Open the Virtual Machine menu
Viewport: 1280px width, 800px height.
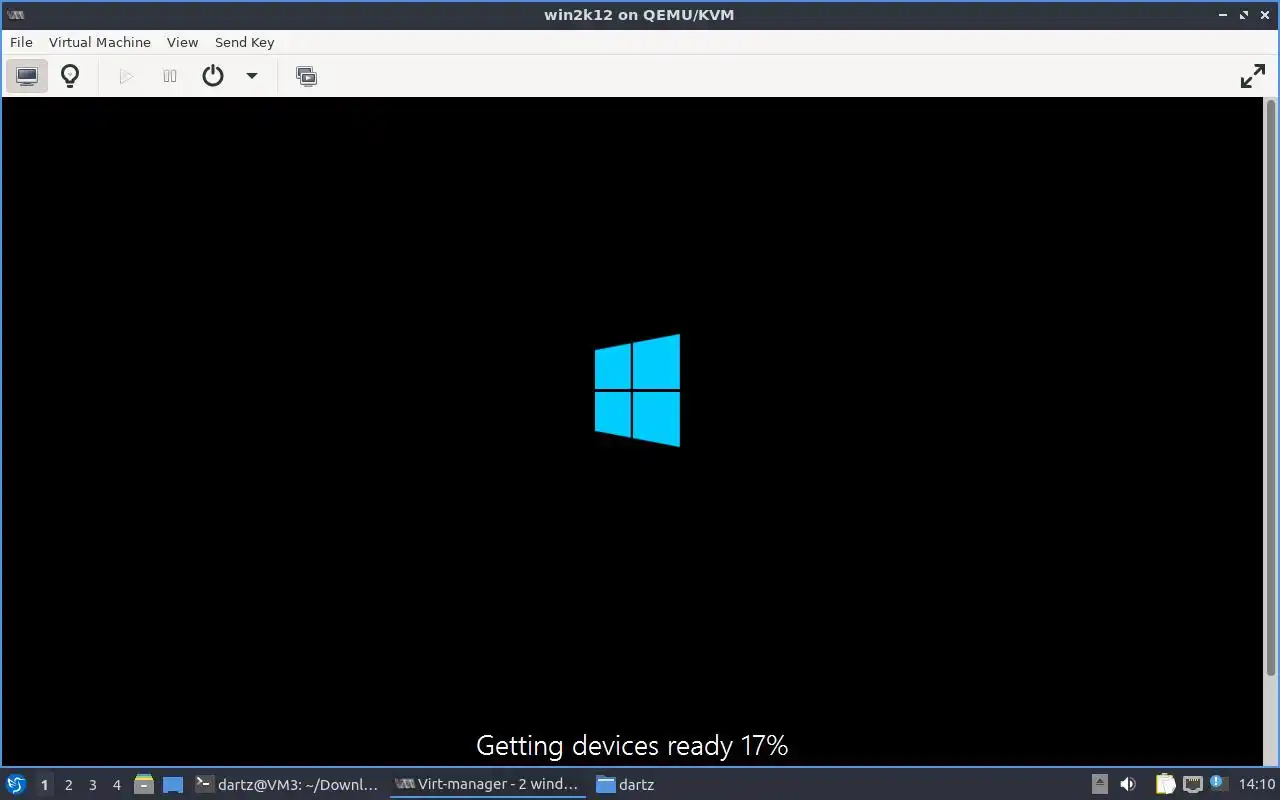pos(100,42)
